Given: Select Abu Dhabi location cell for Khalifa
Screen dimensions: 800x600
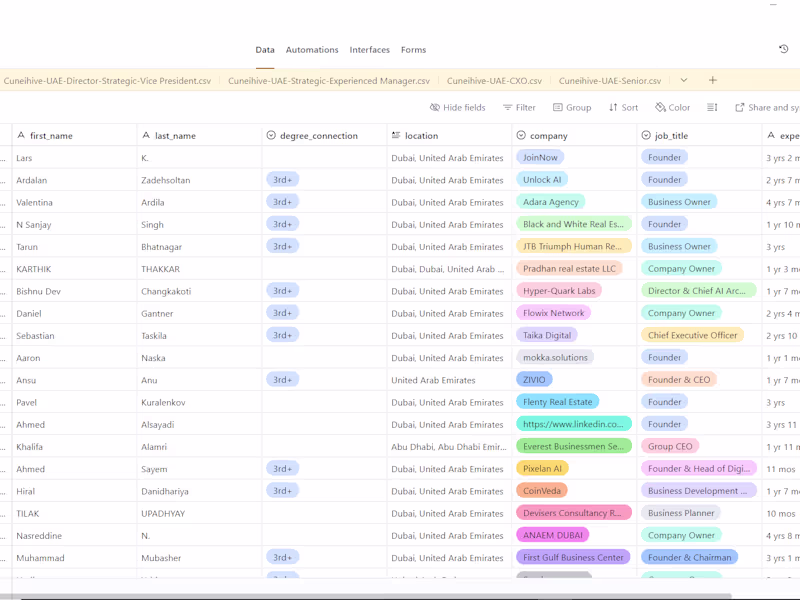Looking at the screenshot, I should (x=449, y=446).
